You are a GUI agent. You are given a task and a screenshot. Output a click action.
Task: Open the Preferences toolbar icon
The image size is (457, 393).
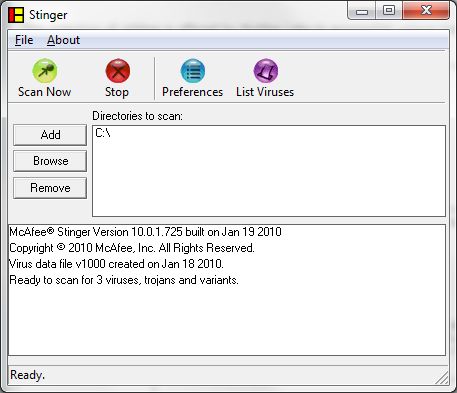tap(193, 71)
